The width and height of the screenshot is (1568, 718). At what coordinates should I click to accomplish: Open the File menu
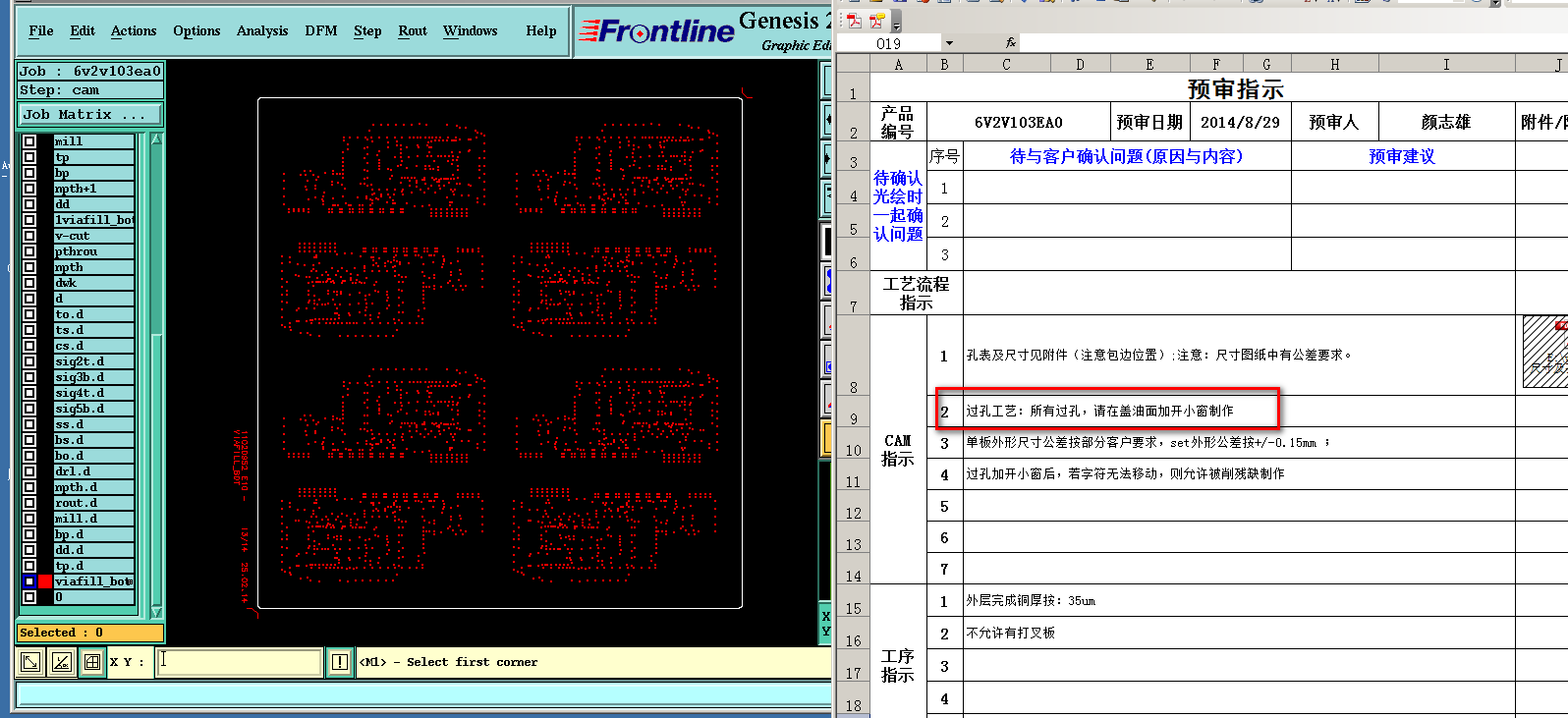41,31
